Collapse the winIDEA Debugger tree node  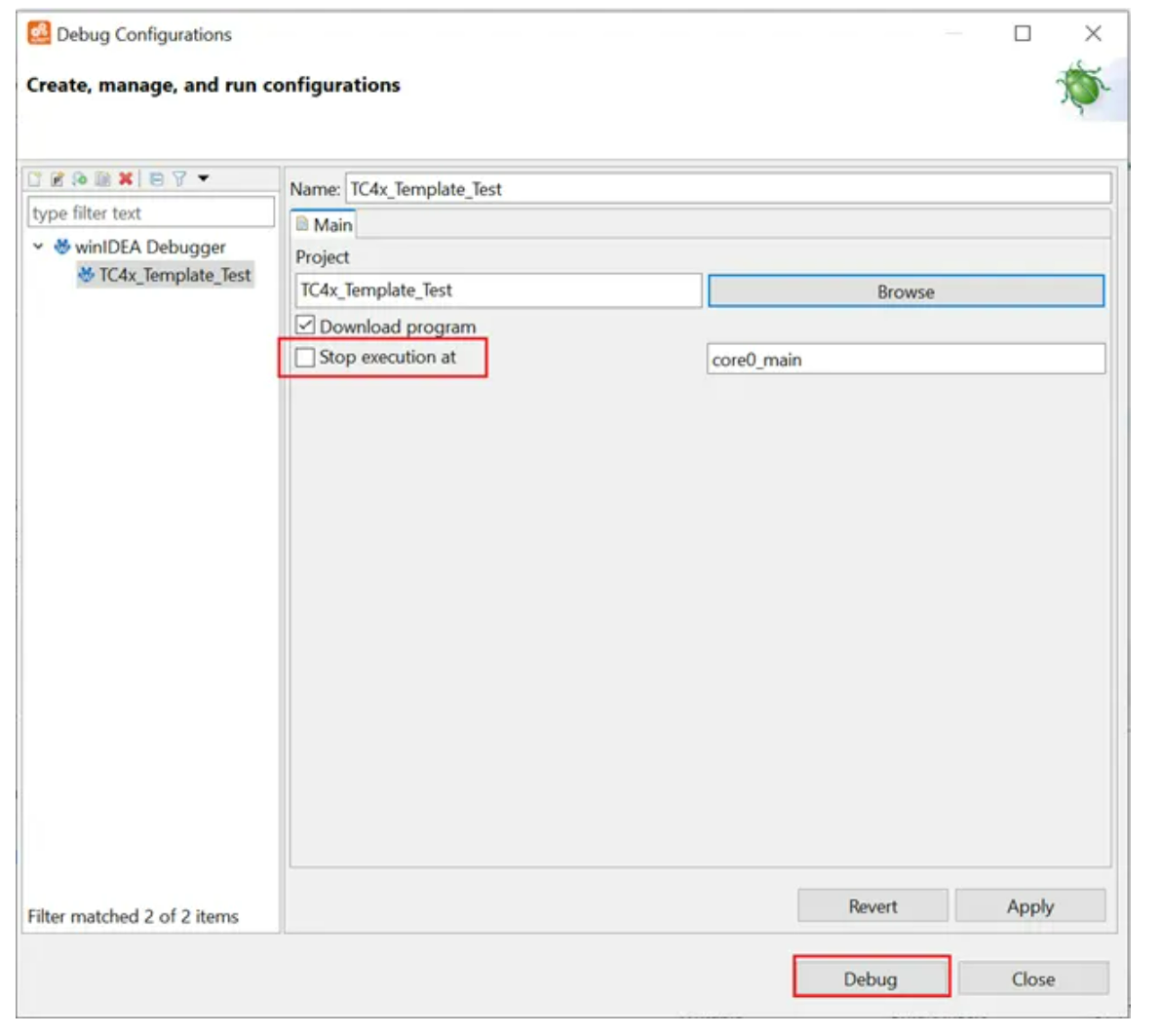(38, 248)
